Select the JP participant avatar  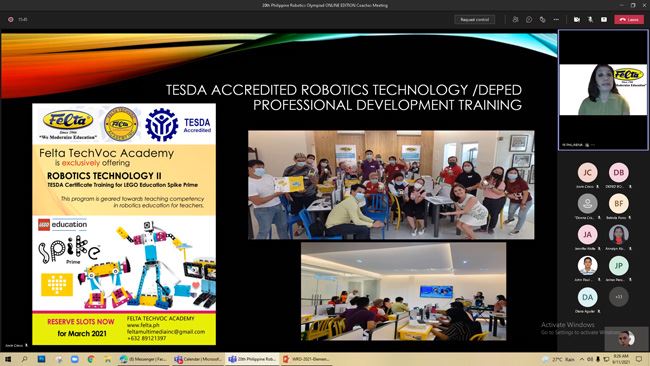pos(618,266)
